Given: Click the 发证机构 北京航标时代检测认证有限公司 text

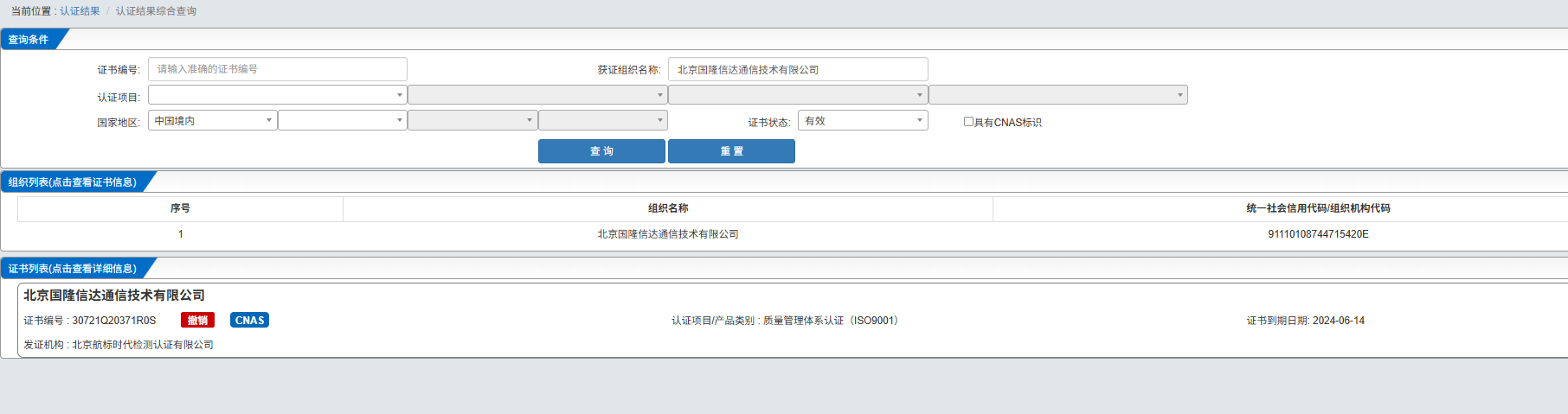Looking at the screenshot, I should tap(119, 345).
